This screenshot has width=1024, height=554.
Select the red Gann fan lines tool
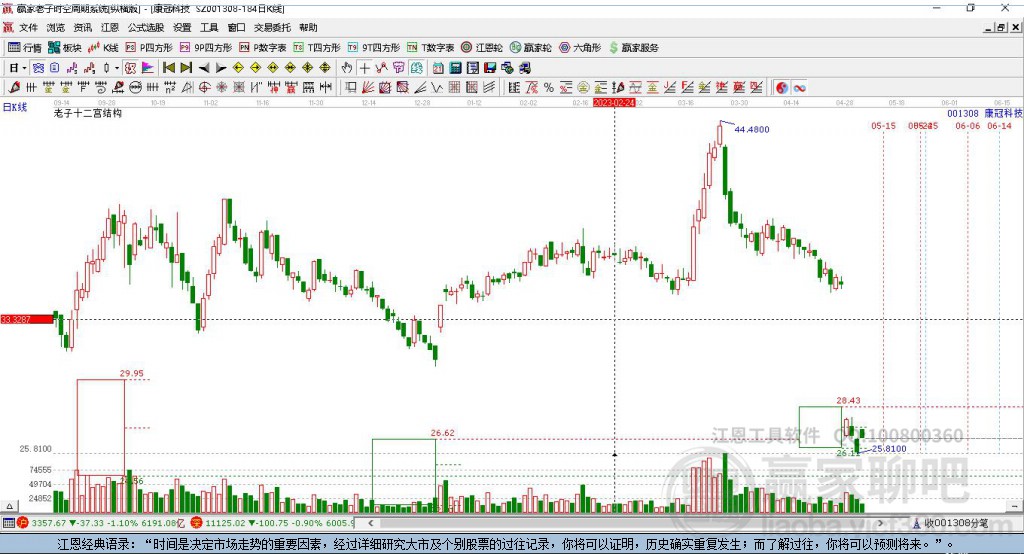click(368, 88)
